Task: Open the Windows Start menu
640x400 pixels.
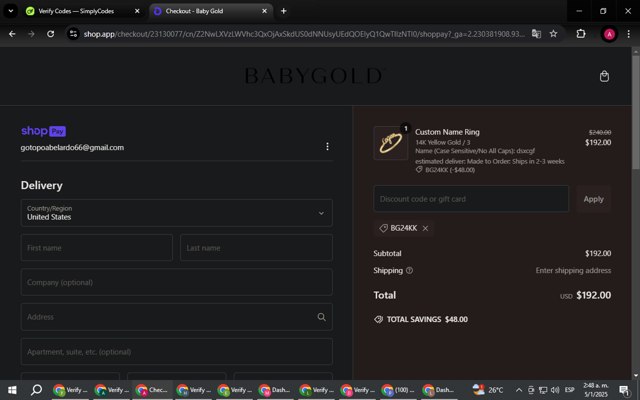Action: (x=12, y=390)
